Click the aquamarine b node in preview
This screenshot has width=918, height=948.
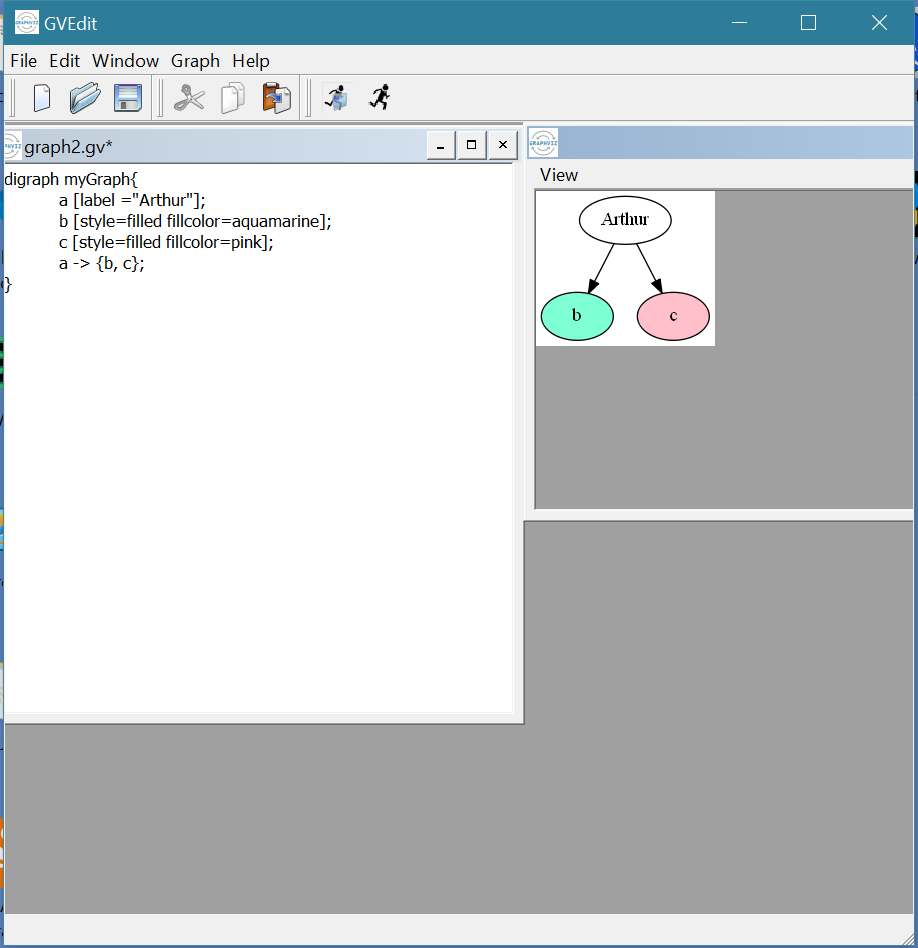[577, 316]
